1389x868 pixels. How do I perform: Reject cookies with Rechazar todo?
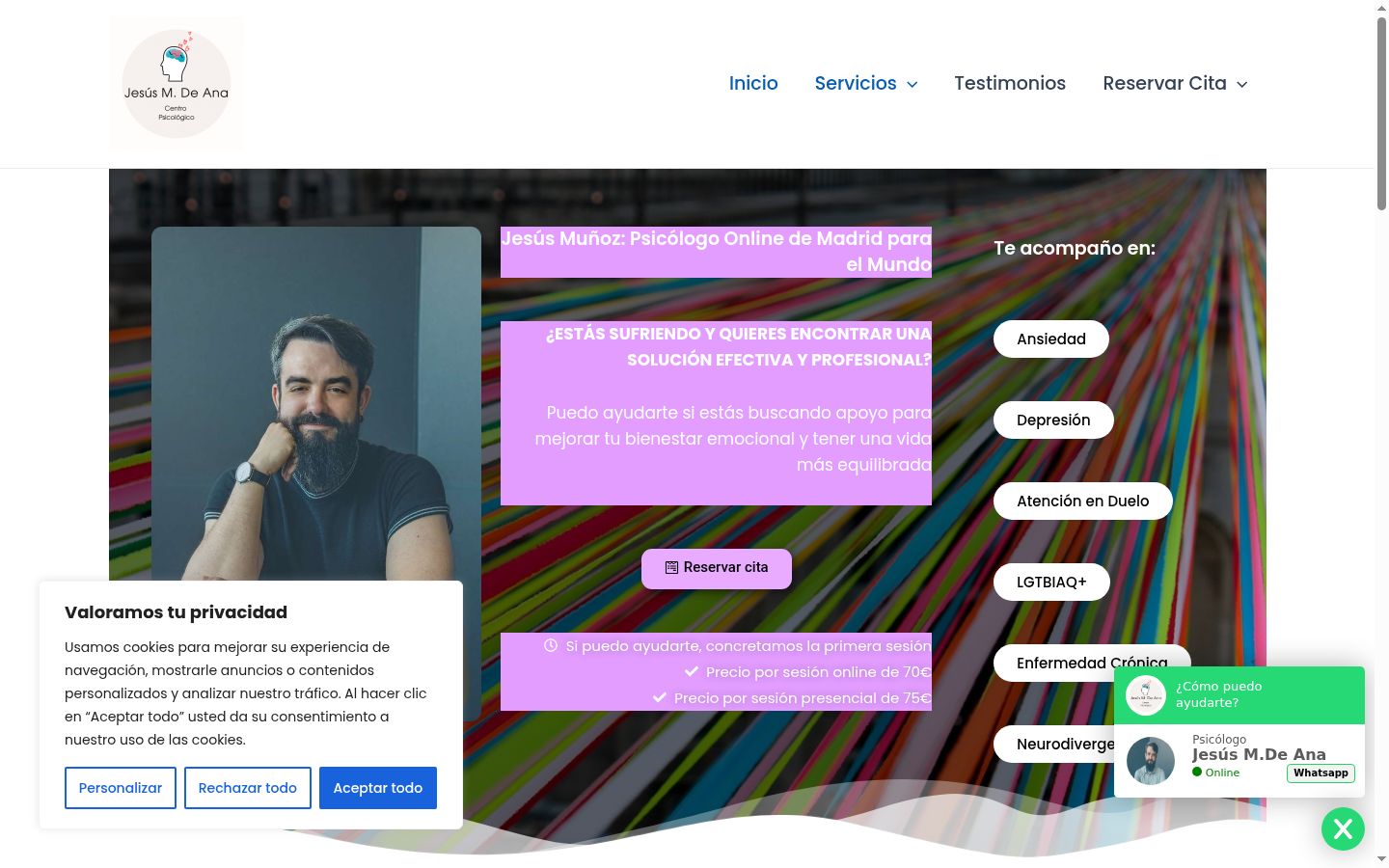click(248, 788)
